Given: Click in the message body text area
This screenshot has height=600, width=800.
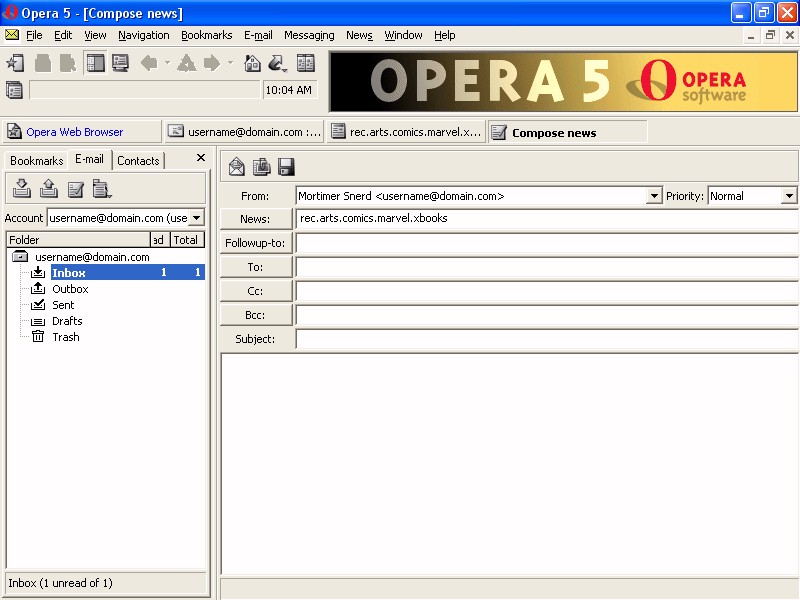Looking at the screenshot, I should (510, 463).
